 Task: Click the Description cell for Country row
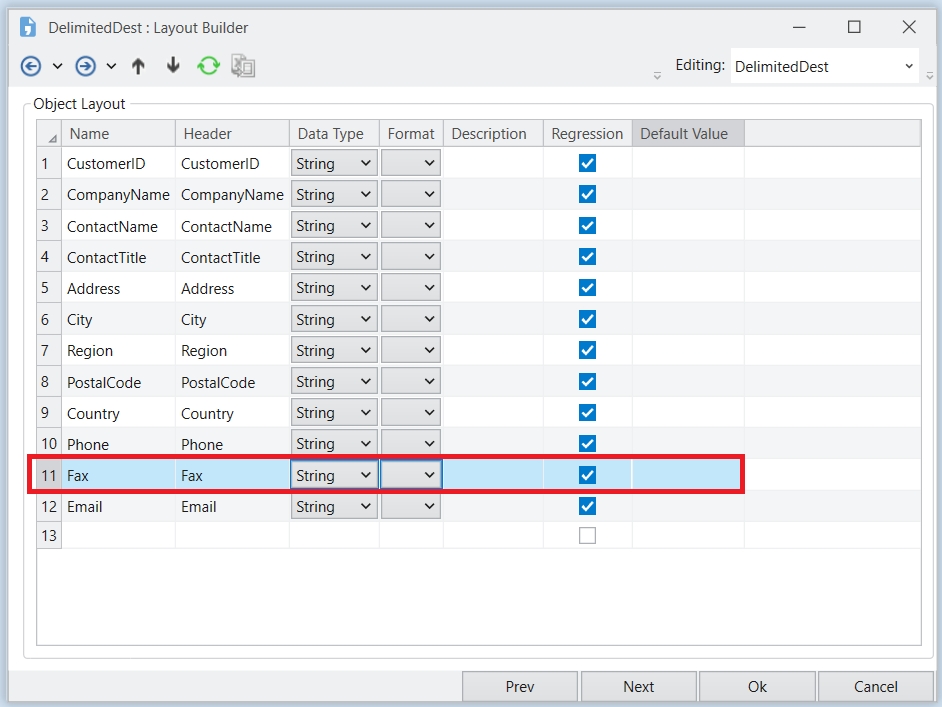493,413
